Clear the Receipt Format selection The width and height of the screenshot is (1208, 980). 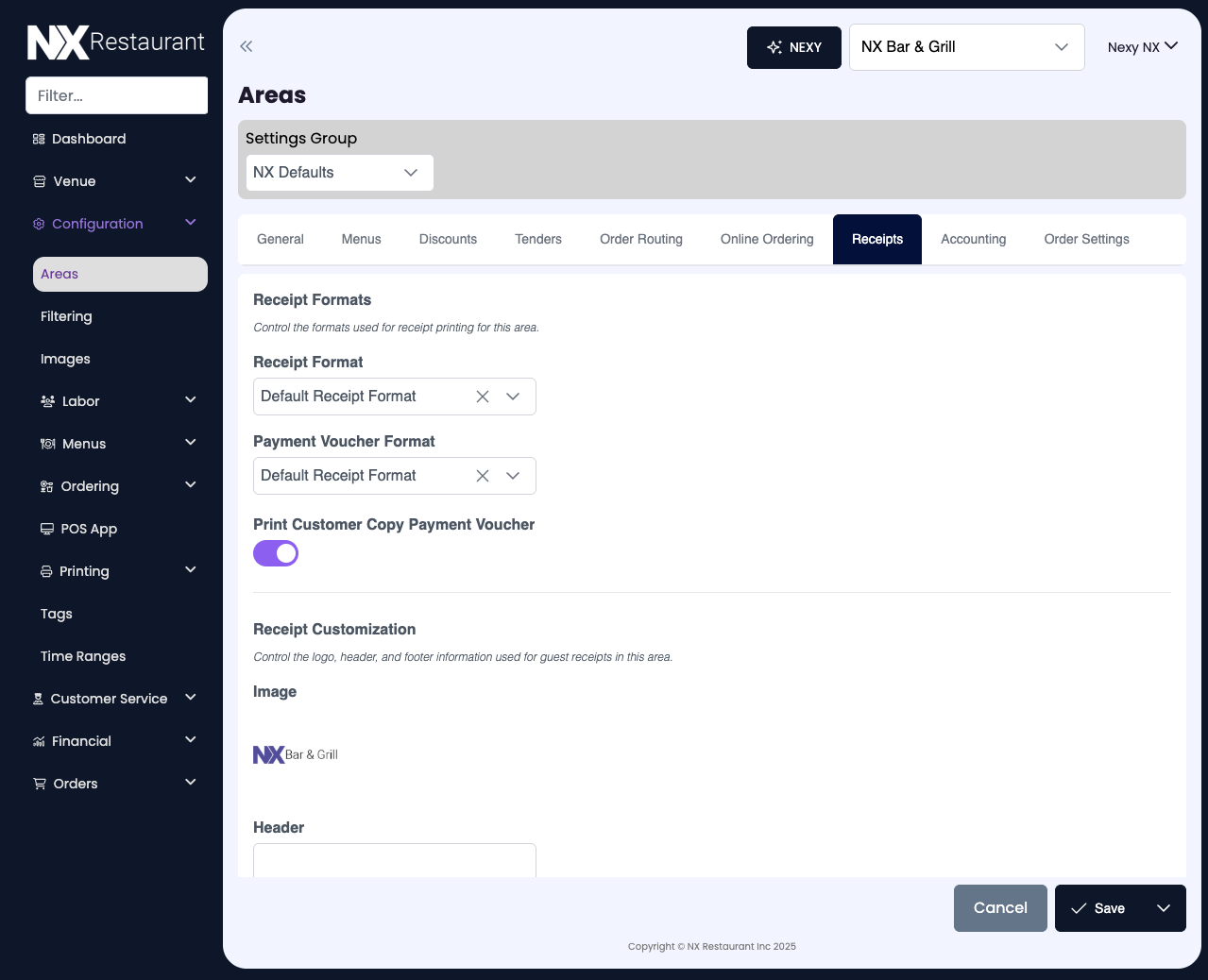483,397
